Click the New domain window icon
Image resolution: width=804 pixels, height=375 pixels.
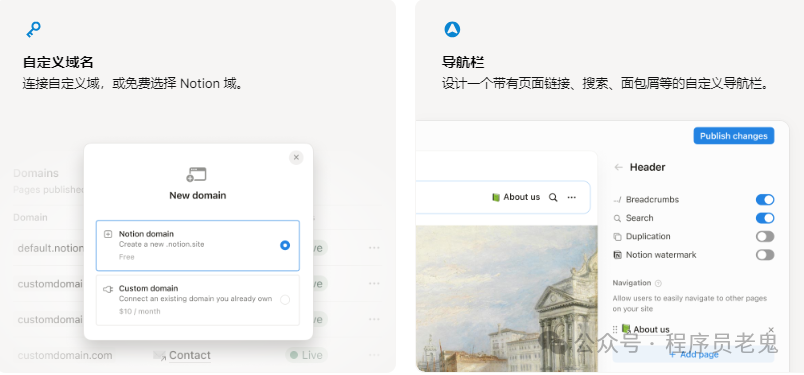pos(196,175)
